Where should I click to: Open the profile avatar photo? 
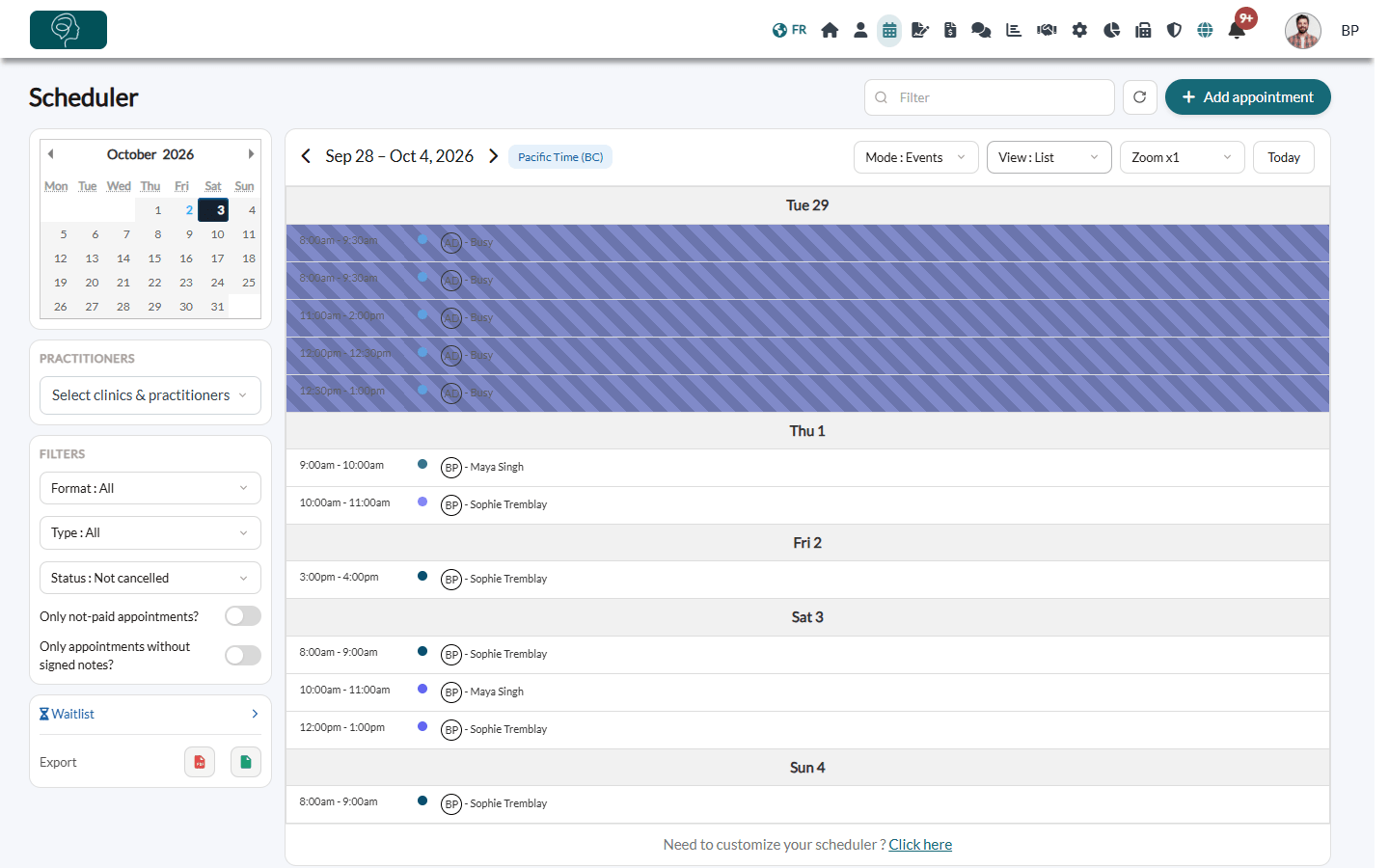1303,31
